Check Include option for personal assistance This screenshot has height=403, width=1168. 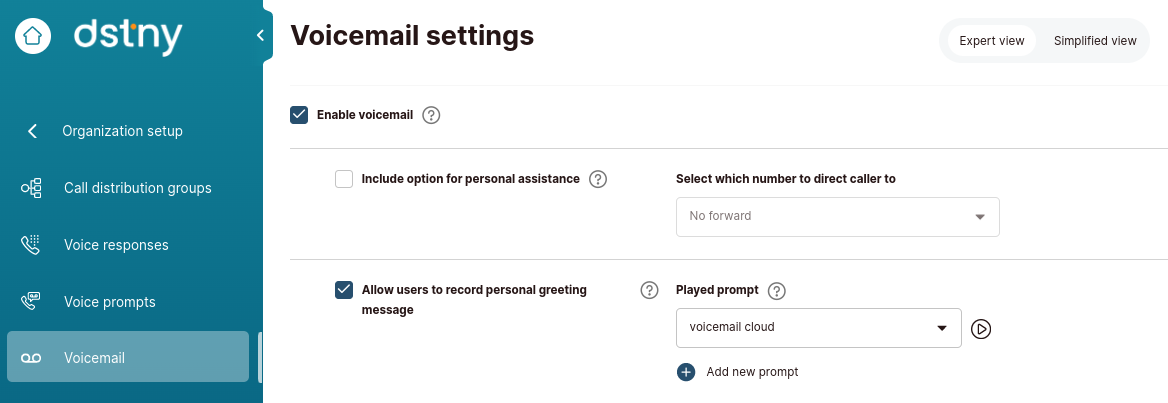(x=344, y=180)
